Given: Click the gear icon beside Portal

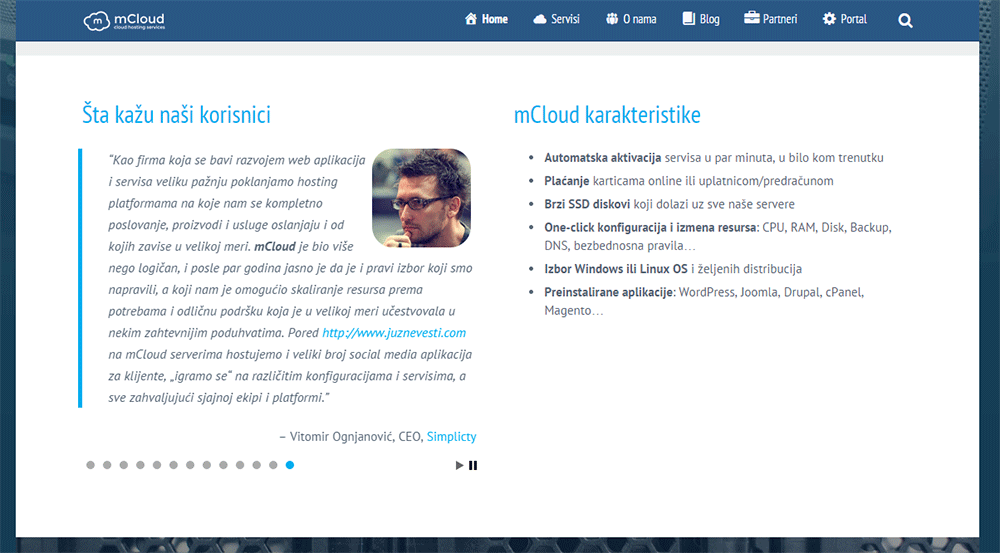Looking at the screenshot, I should [x=829, y=19].
